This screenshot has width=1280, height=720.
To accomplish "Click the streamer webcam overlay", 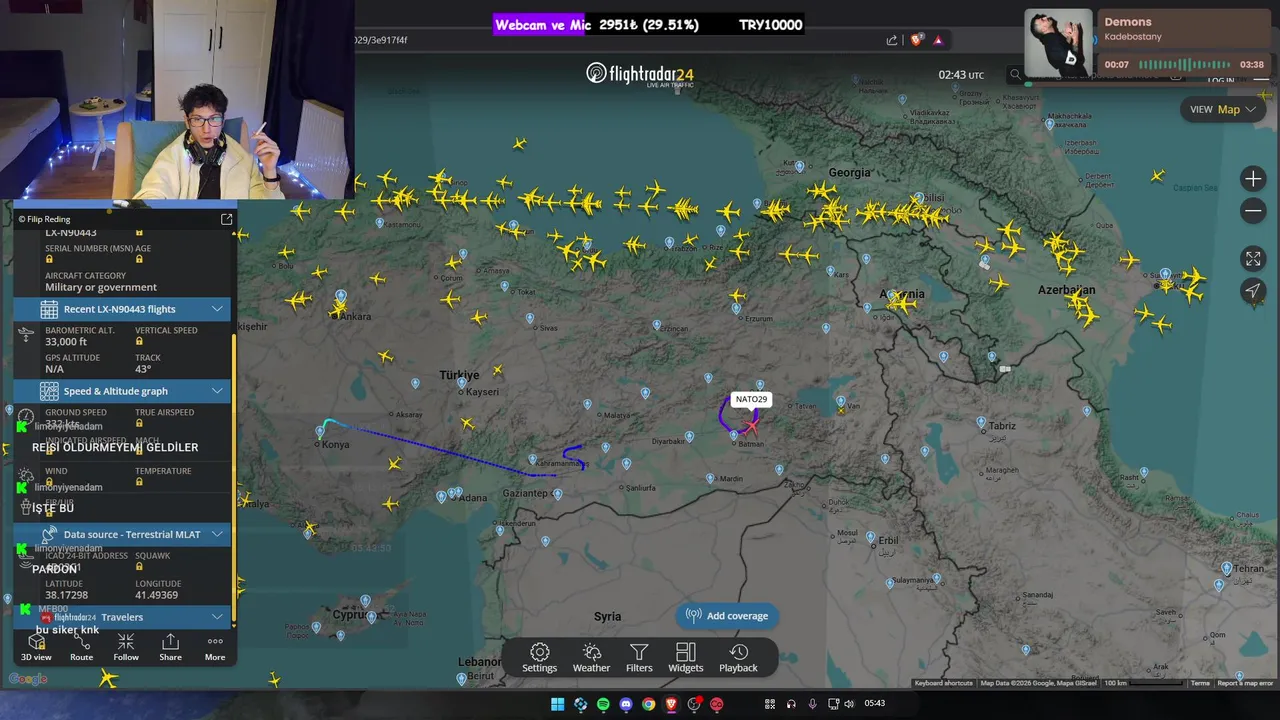I will 177,100.
